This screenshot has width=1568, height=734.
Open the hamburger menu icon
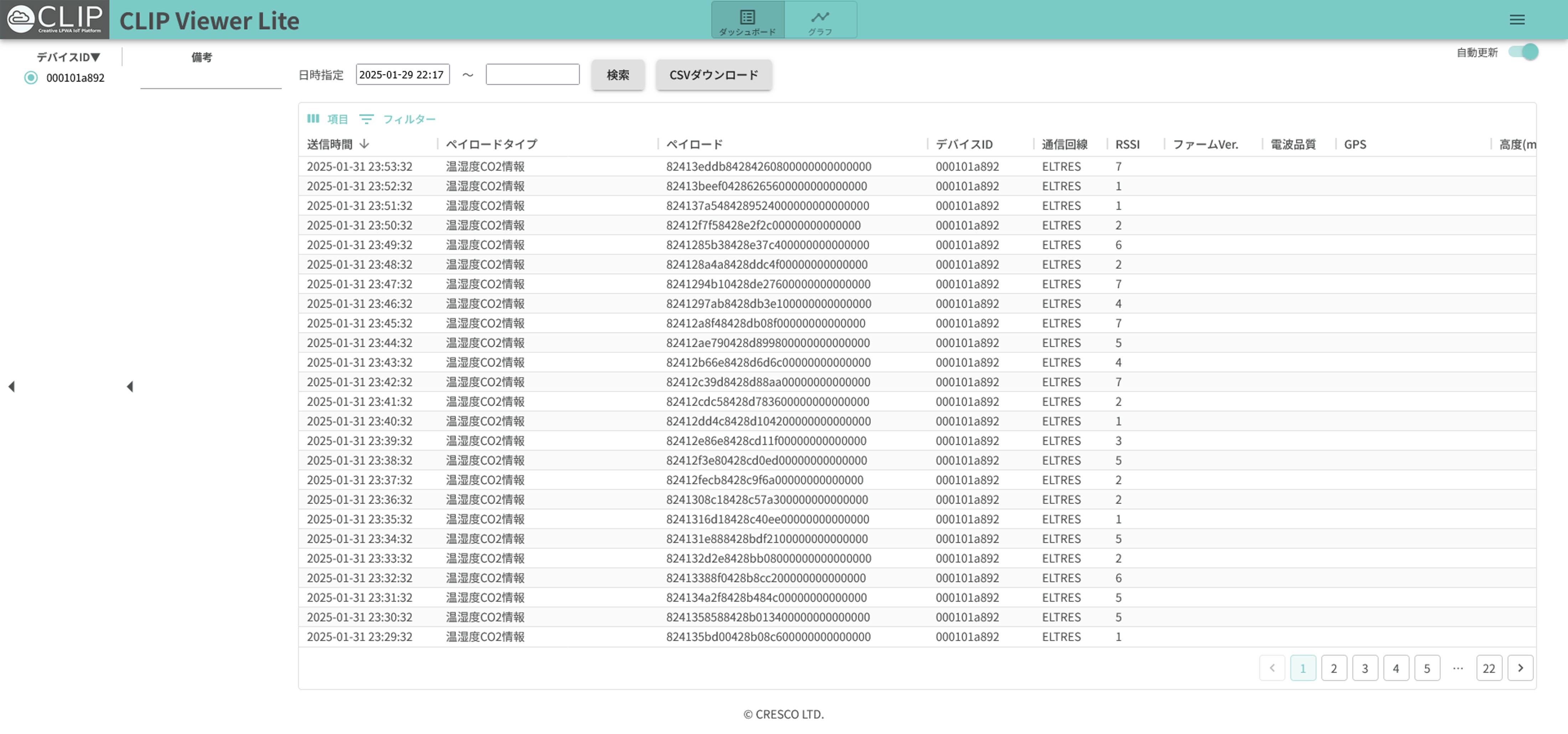[x=1516, y=20]
